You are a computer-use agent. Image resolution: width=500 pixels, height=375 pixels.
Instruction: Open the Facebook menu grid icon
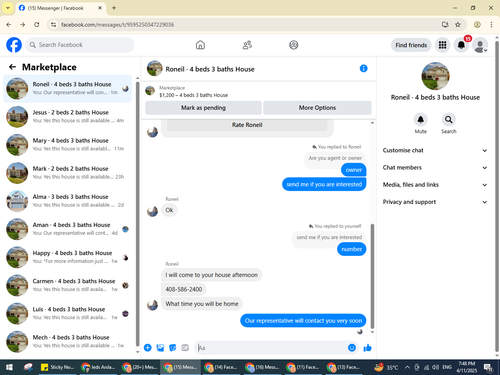pos(442,45)
